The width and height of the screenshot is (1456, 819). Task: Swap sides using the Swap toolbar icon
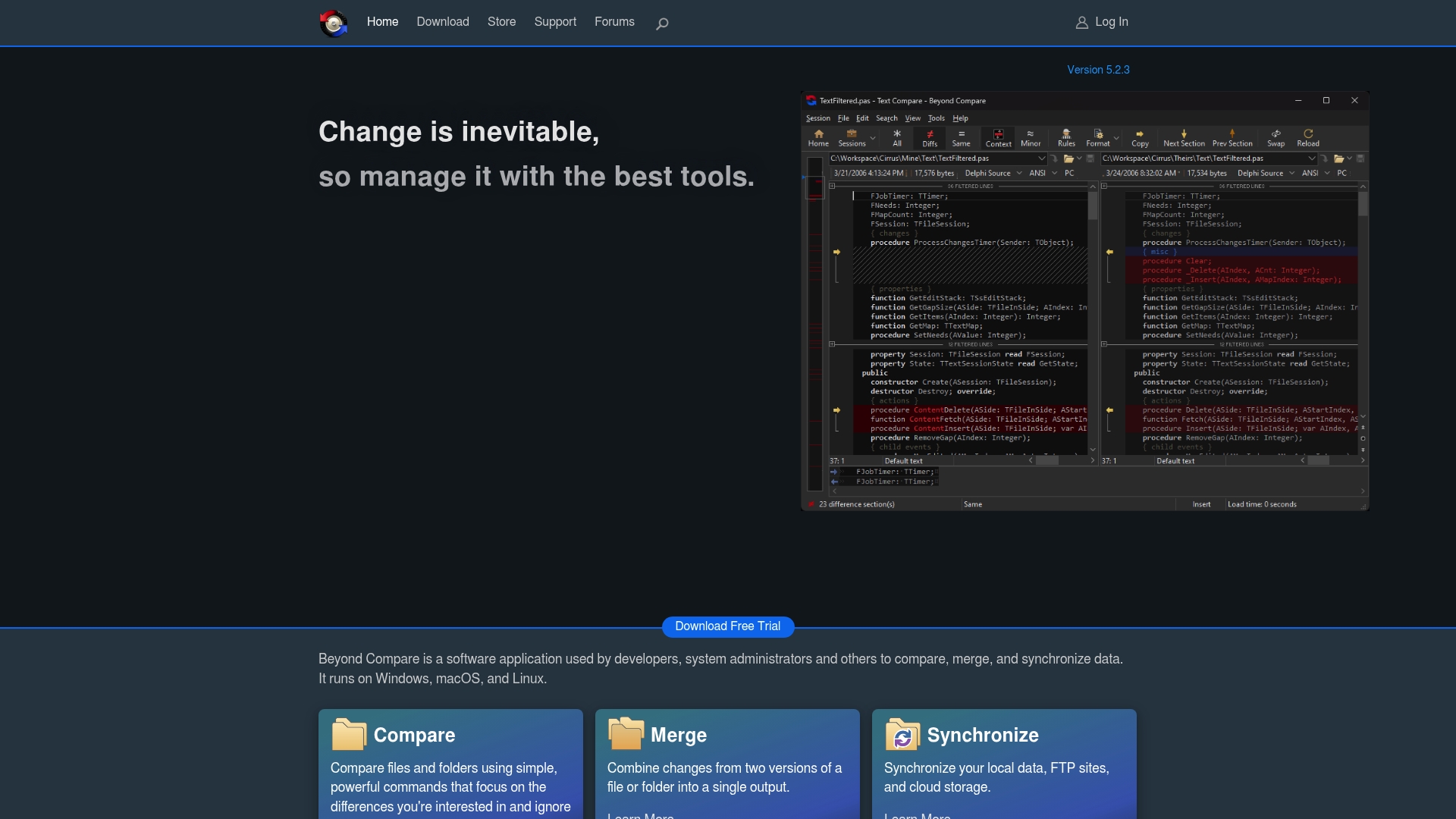(x=1276, y=138)
